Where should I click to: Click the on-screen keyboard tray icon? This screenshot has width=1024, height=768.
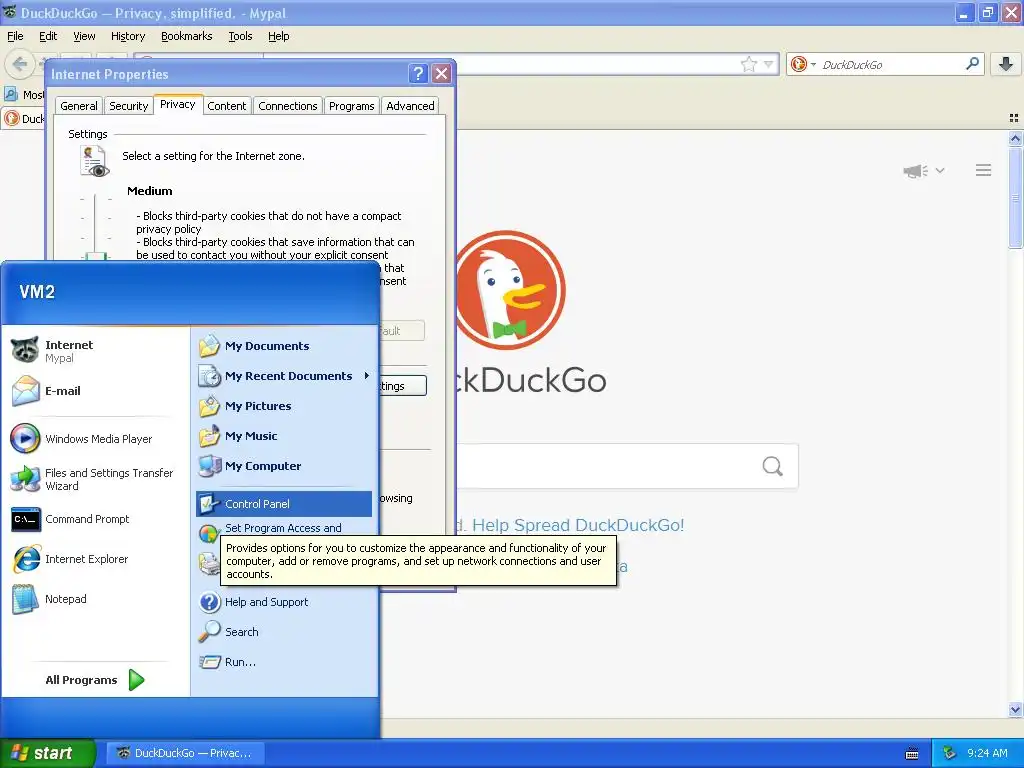912,754
